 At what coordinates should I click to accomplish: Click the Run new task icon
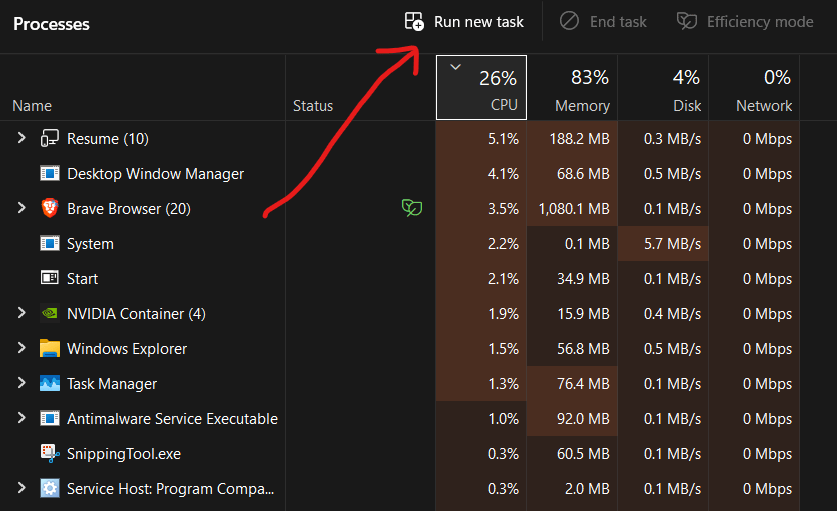click(x=414, y=21)
